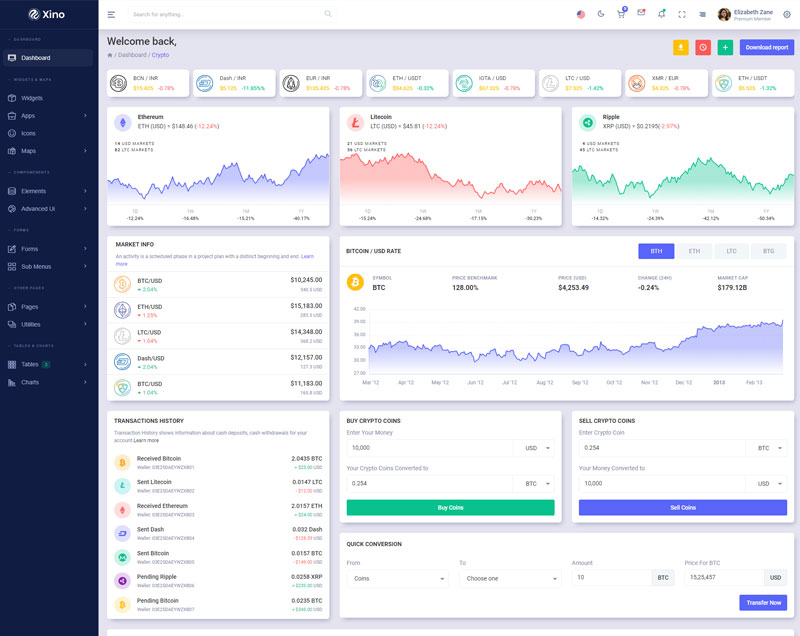
Task: Click the green plus icon button
Action: pos(725,47)
